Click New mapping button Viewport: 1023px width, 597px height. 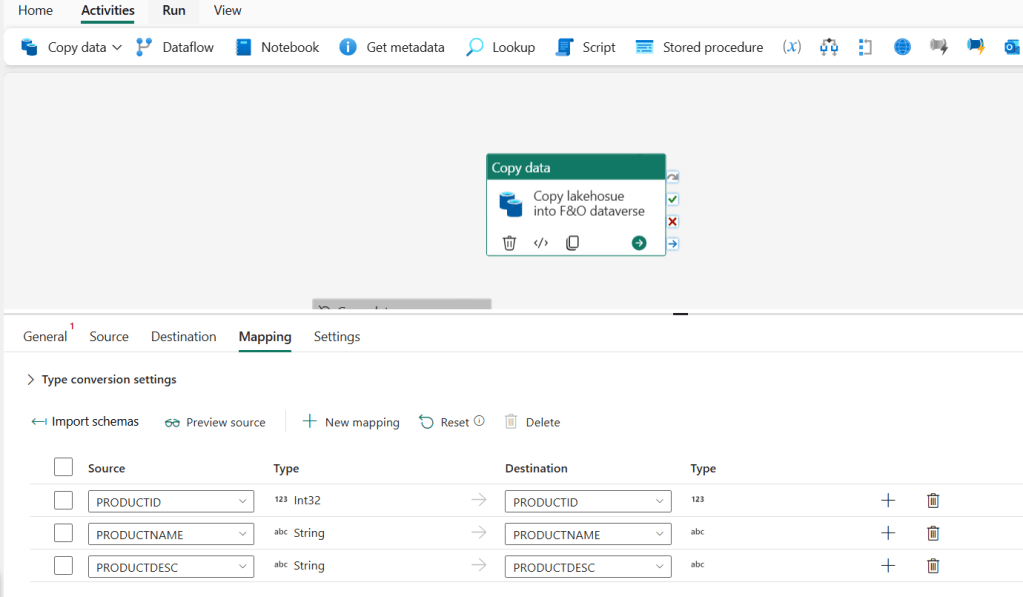(x=351, y=422)
